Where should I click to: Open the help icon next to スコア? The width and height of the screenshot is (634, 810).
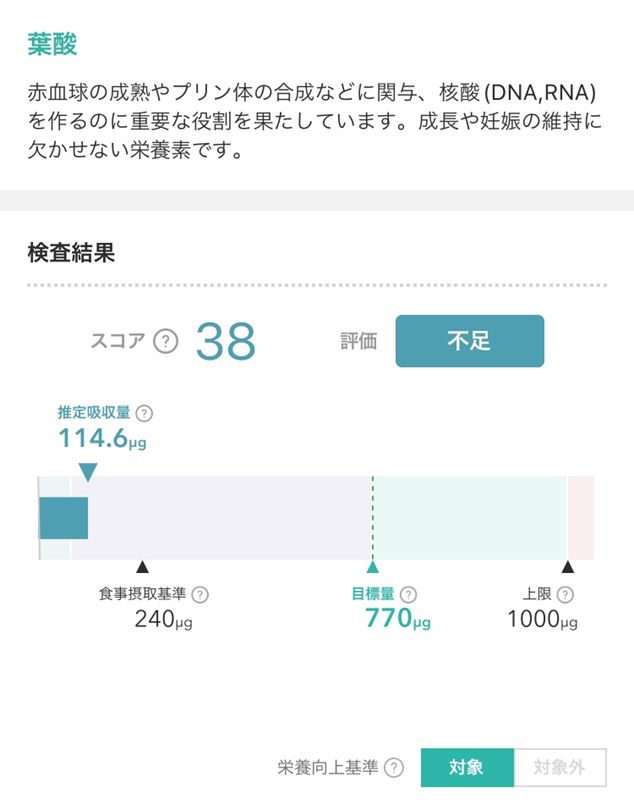(x=166, y=341)
